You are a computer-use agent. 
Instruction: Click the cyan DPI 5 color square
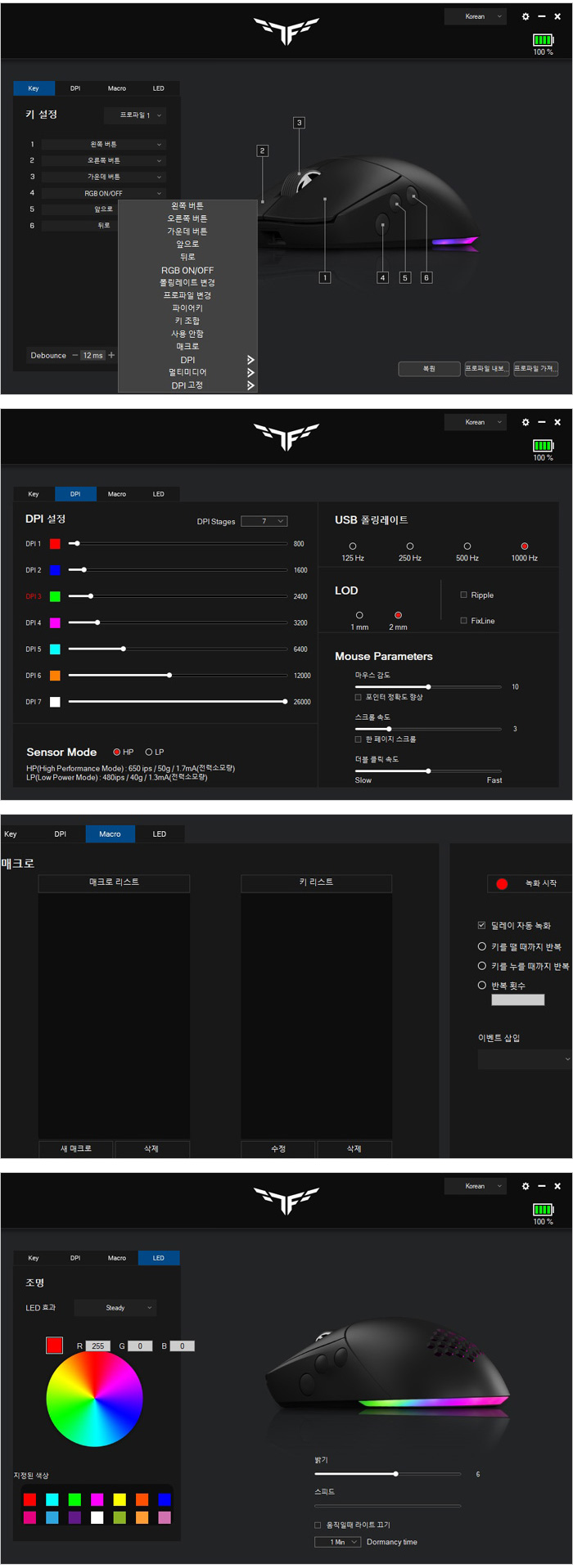[x=55, y=649]
